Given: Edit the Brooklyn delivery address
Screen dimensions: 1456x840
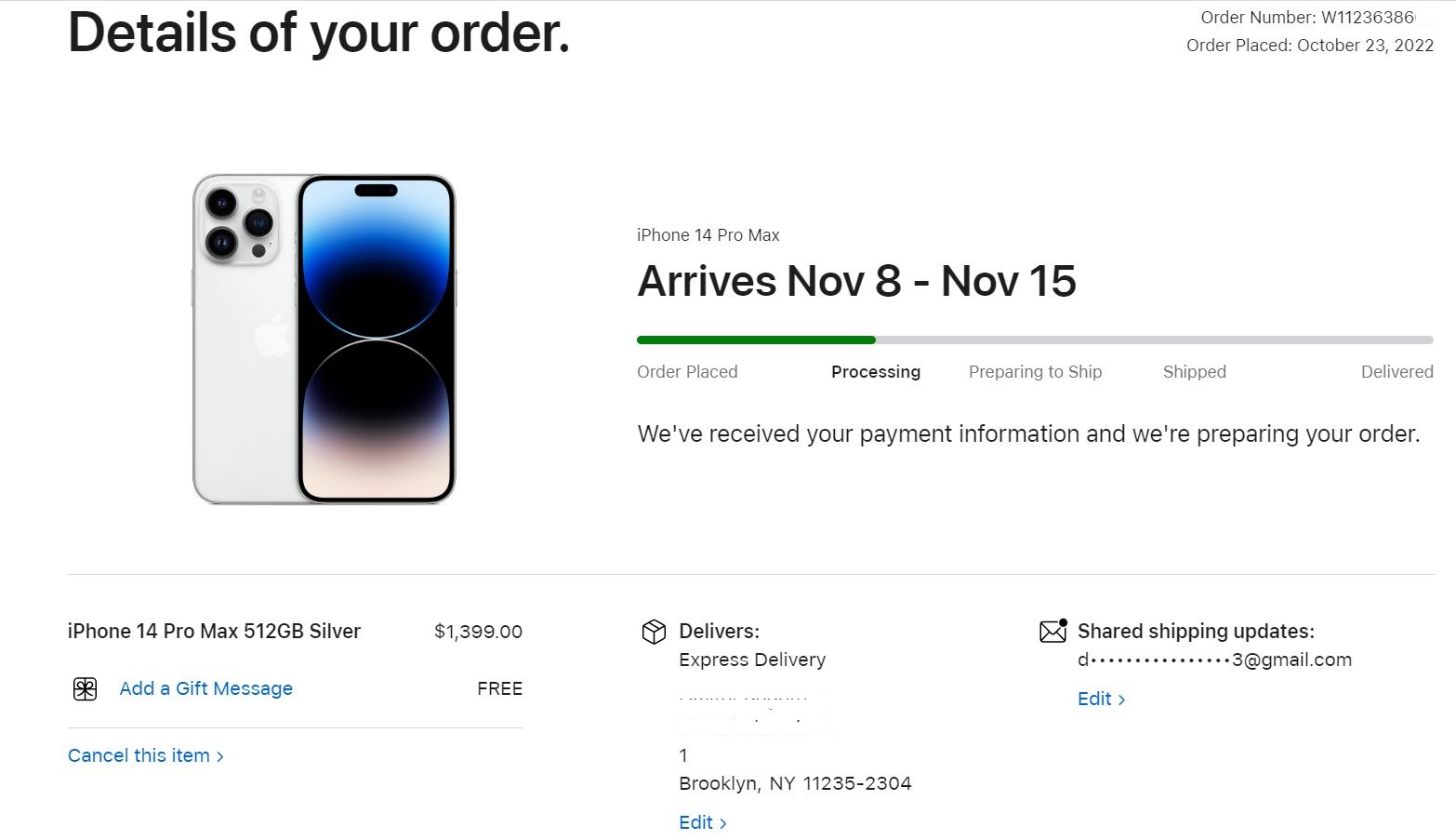Looking at the screenshot, I should [x=702, y=822].
